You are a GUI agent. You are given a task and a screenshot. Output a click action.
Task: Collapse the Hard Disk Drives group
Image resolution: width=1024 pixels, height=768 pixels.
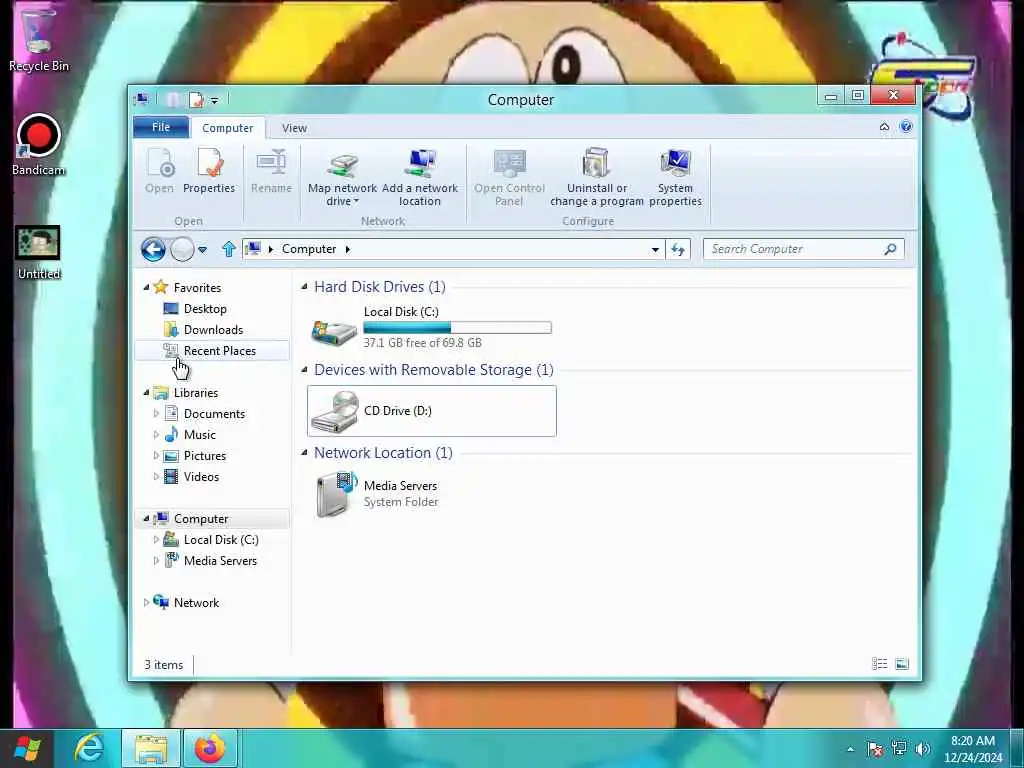(x=304, y=287)
